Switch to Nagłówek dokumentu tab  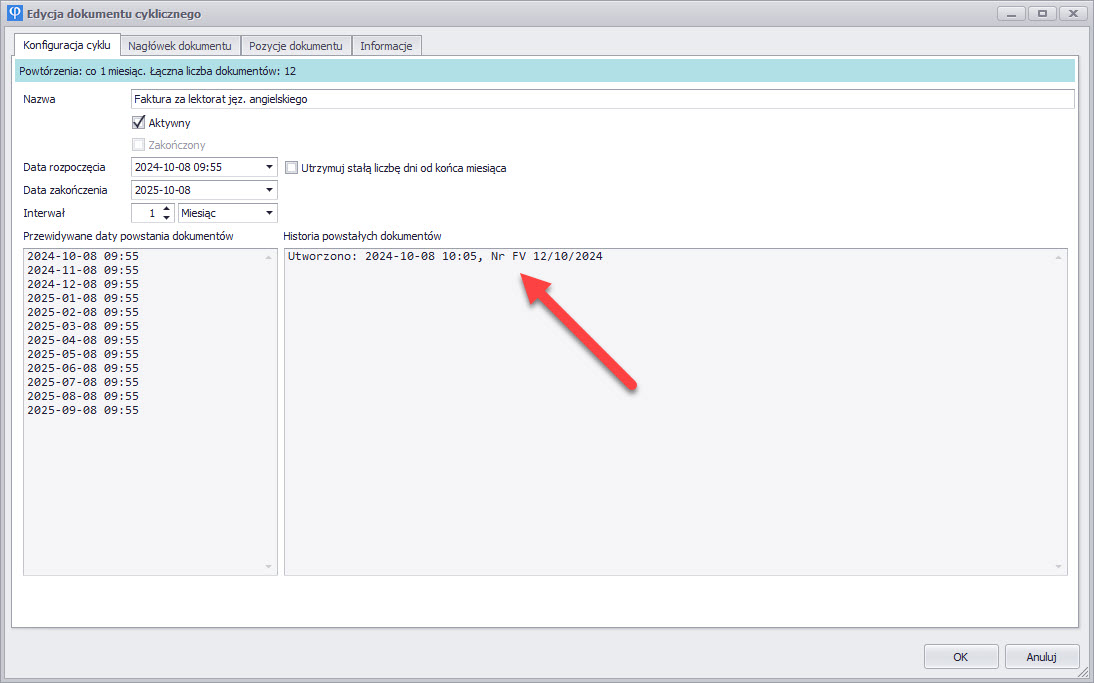point(181,46)
